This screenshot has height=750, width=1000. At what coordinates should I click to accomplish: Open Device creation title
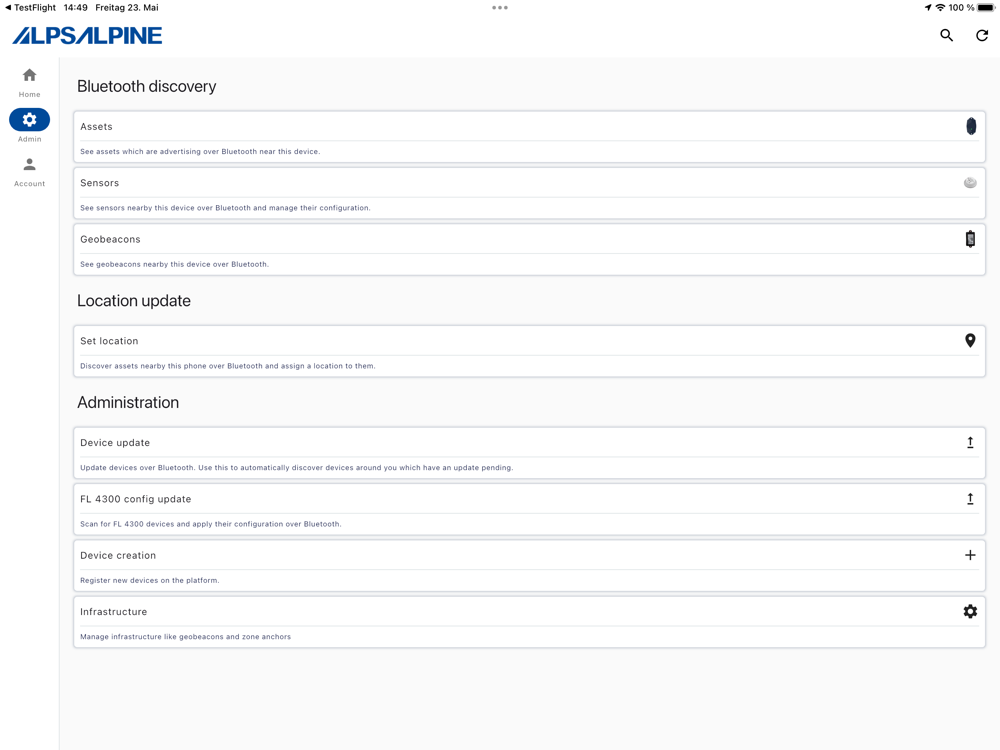click(x=118, y=555)
